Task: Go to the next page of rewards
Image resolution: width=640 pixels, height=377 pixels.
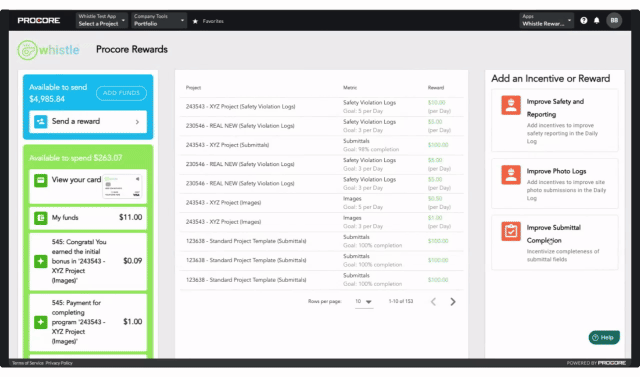Action: click(453, 302)
